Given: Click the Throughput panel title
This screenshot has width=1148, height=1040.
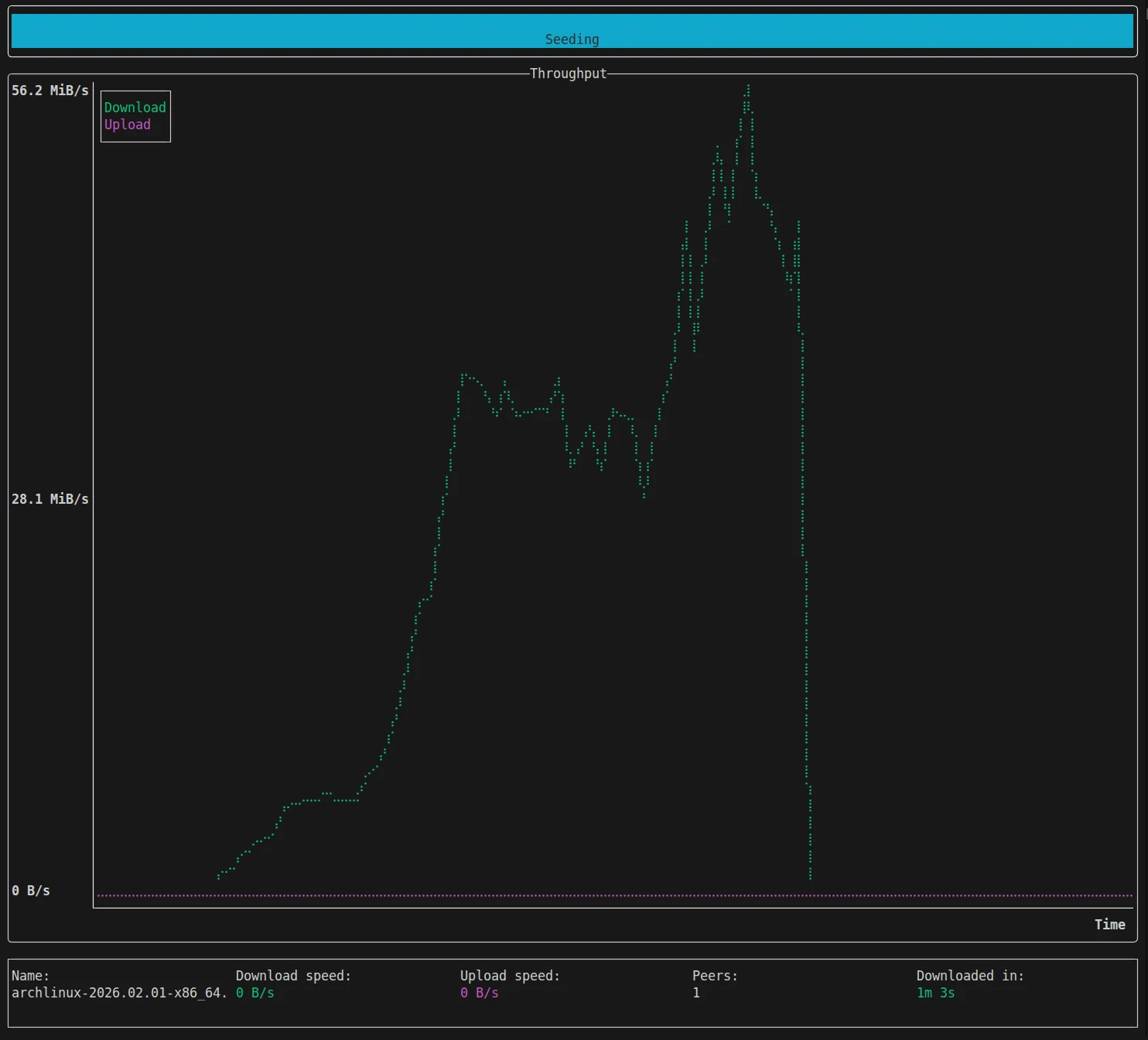Looking at the screenshot, I should pyautogui.click(x=567, y=73).
